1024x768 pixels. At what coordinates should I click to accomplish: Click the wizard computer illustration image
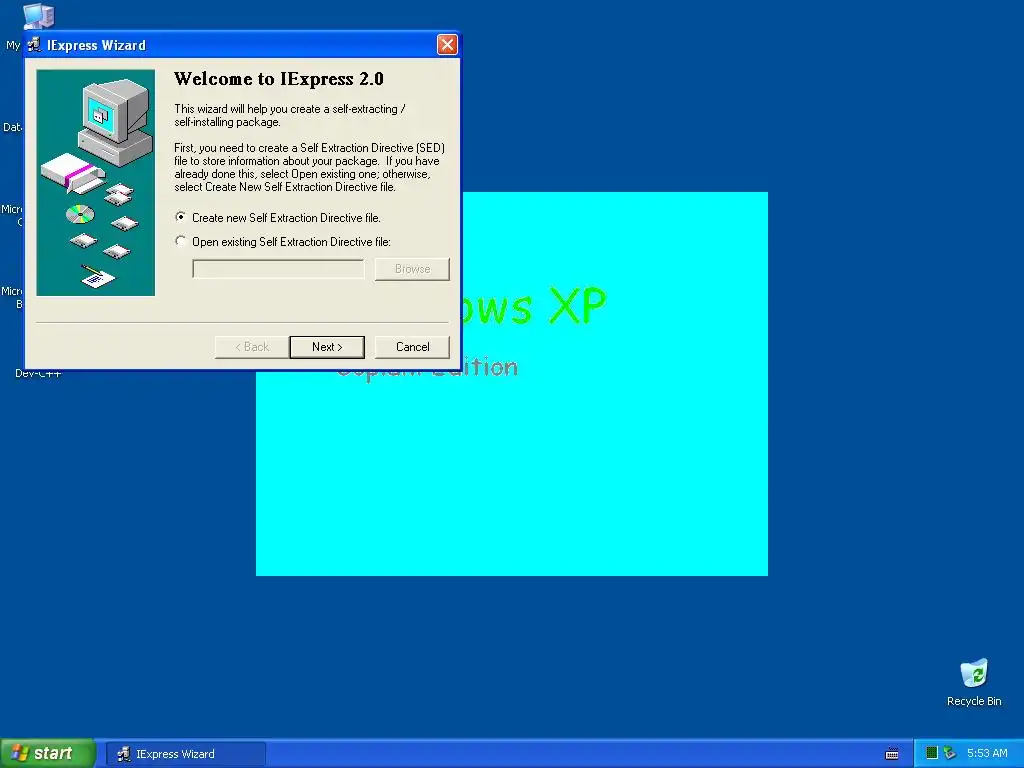coord(96,183)
